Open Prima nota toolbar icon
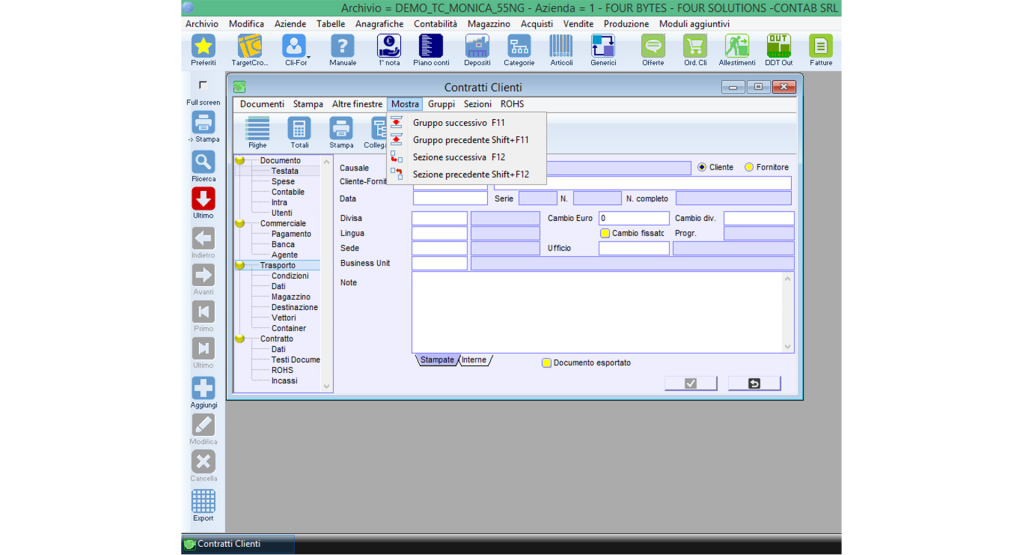The height and width of the screenshot is (555, 1024). click(x=389, y=47)
